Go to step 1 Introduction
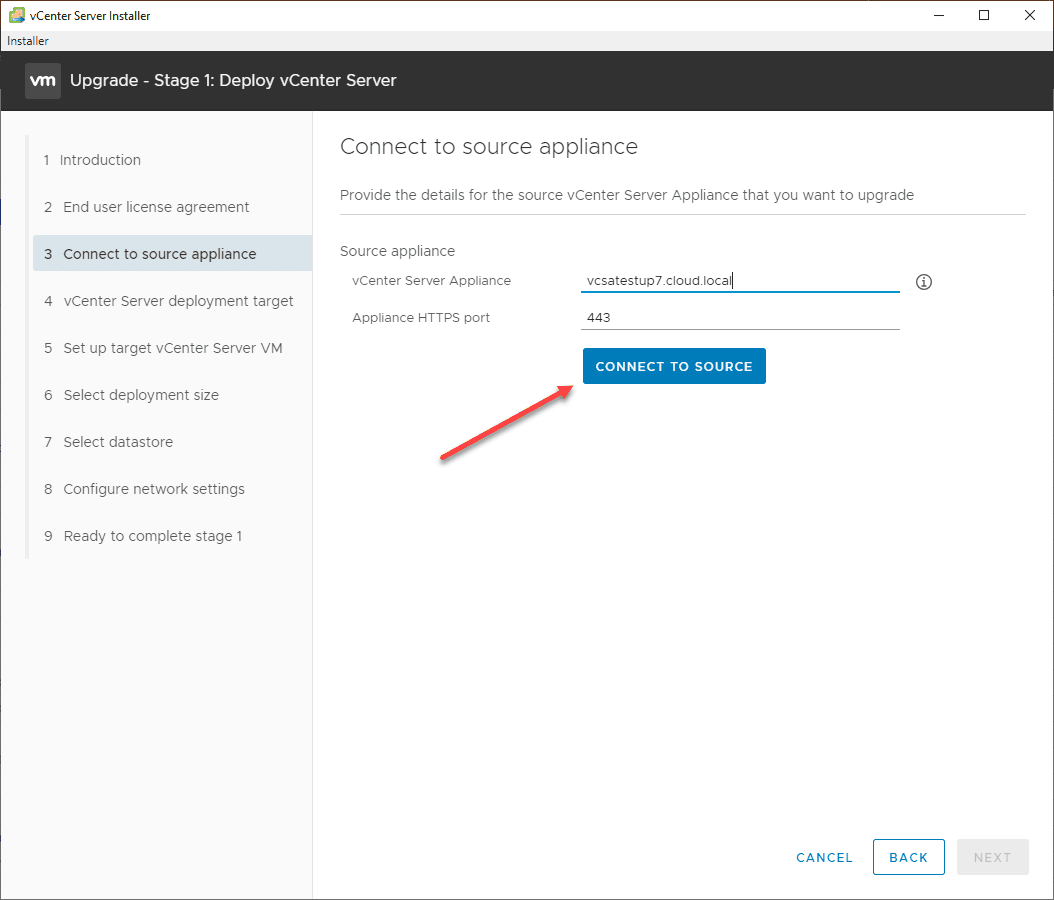Viewport: 1054px width, 900px height. [100, 160]
